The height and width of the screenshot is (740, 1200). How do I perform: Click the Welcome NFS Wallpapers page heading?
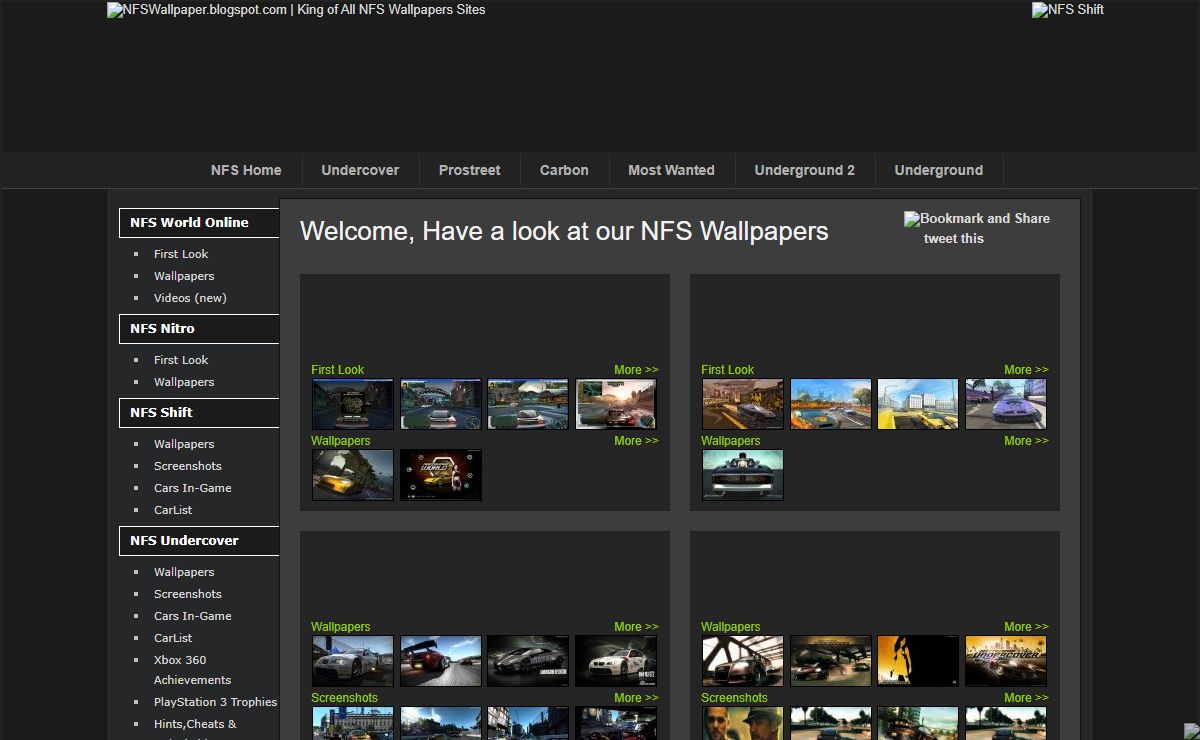564,231
